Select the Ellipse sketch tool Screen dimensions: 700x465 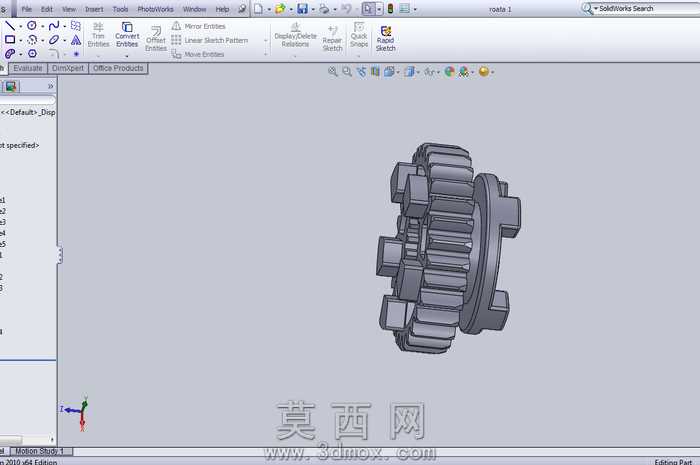[54, 40]
